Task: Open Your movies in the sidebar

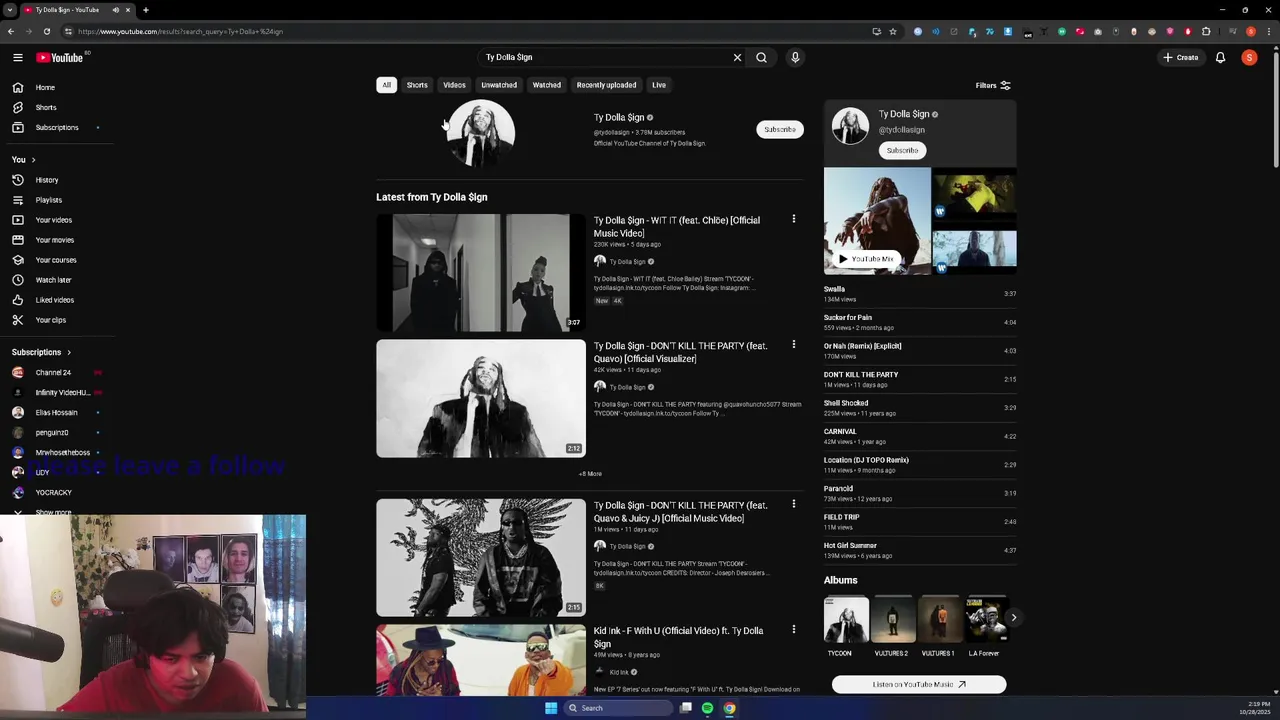Action: tap(57, 240)
